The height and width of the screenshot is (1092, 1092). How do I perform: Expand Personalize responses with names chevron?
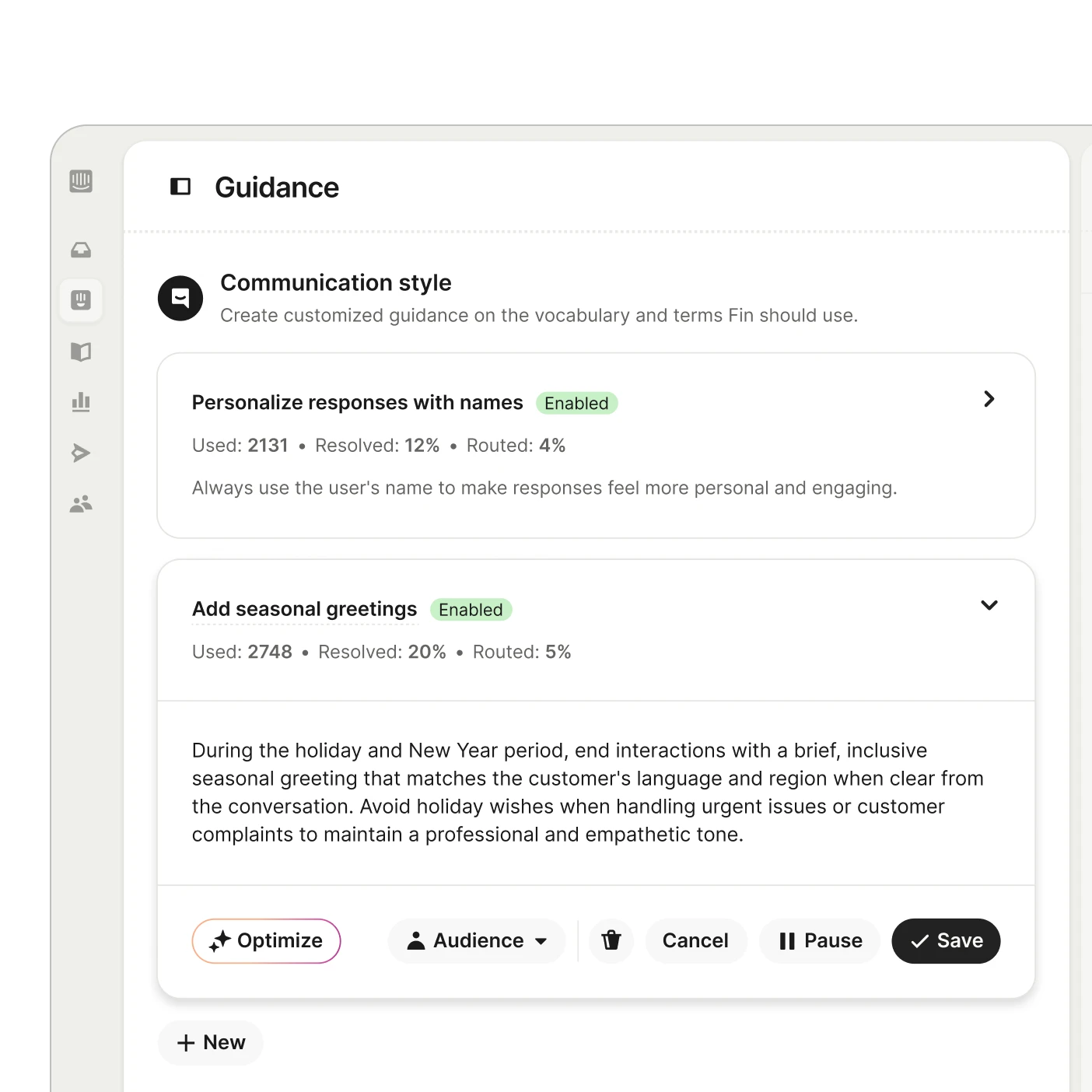(x=989, y=399)
